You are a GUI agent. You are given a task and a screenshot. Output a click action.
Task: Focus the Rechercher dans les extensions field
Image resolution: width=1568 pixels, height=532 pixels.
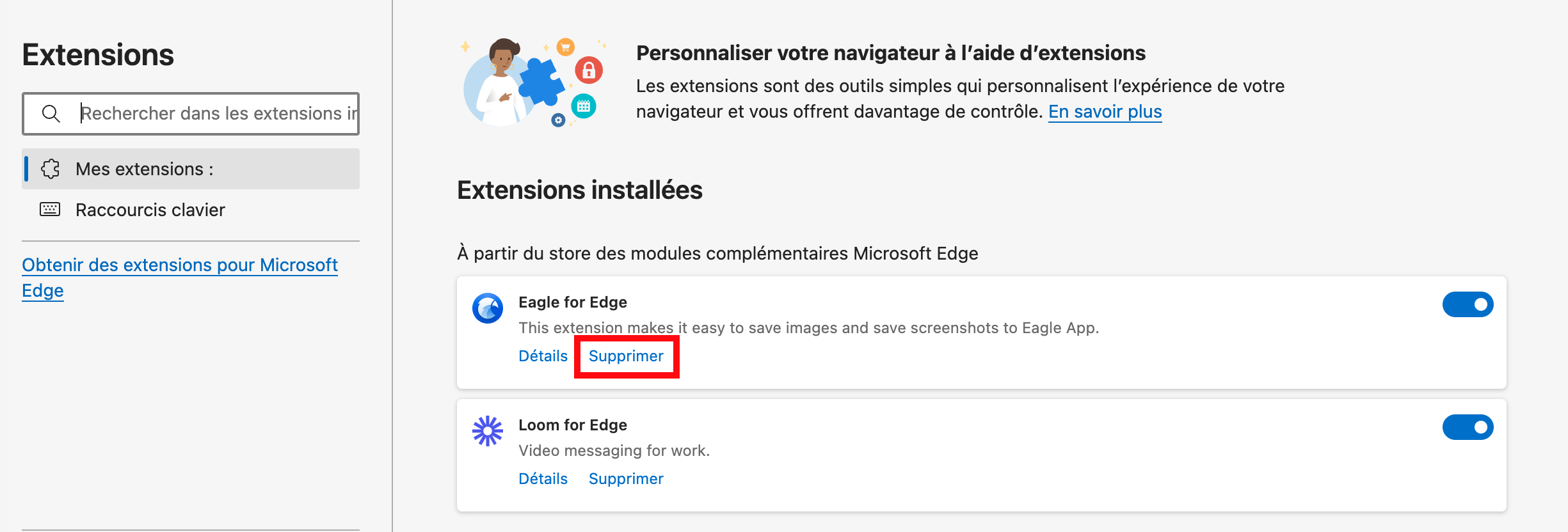[x=191, y=114]
